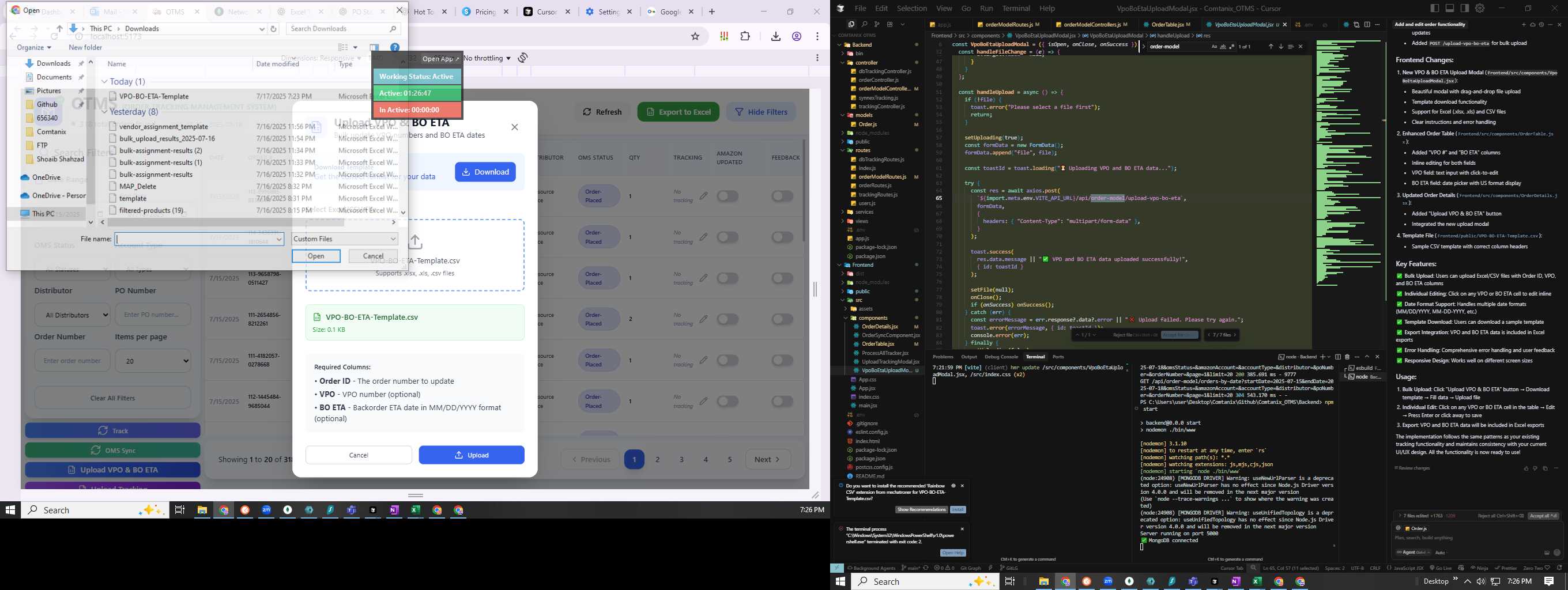The width and height of the screenshot is (1568, 590).
Task: Select the Explorer files icon in Cursor
Action: tap(851, 24)
